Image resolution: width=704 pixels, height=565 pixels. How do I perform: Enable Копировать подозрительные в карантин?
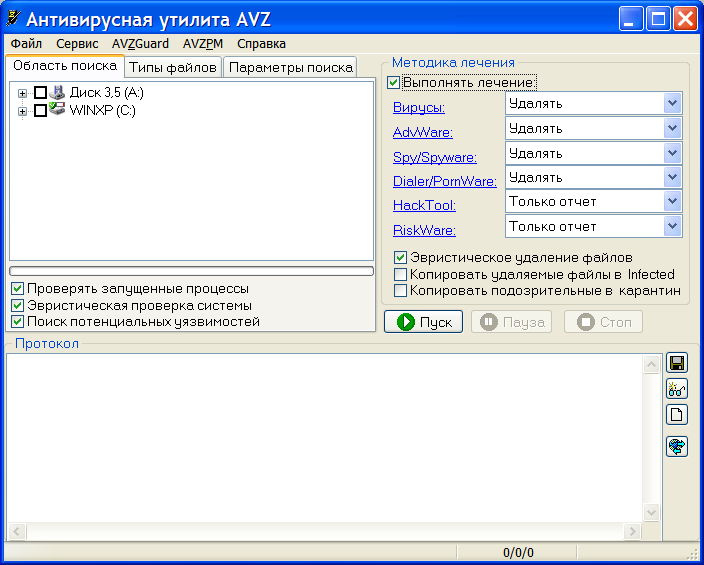click(x=400, y=291)
